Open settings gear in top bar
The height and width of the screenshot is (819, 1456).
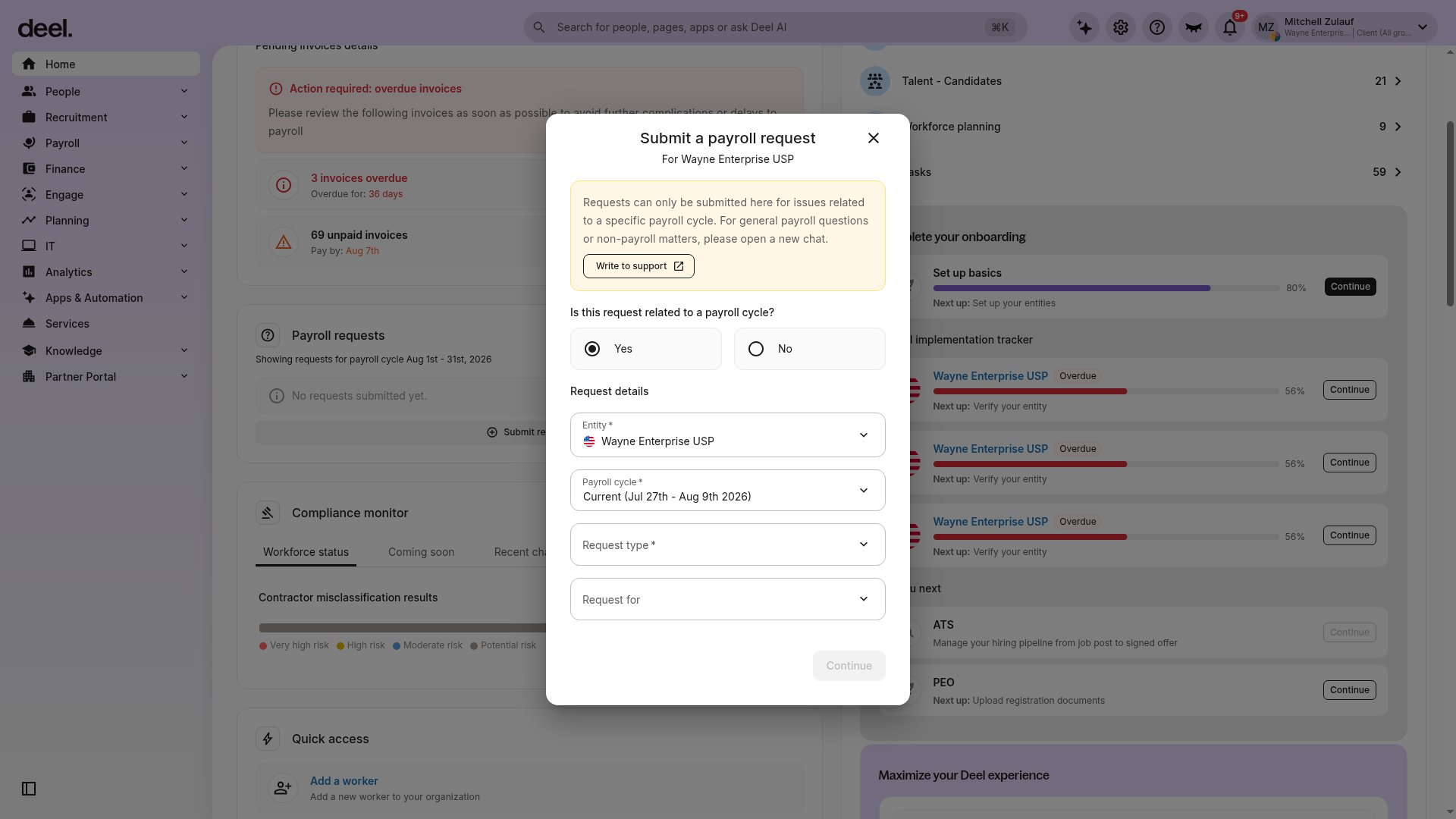pos(1121,28)
